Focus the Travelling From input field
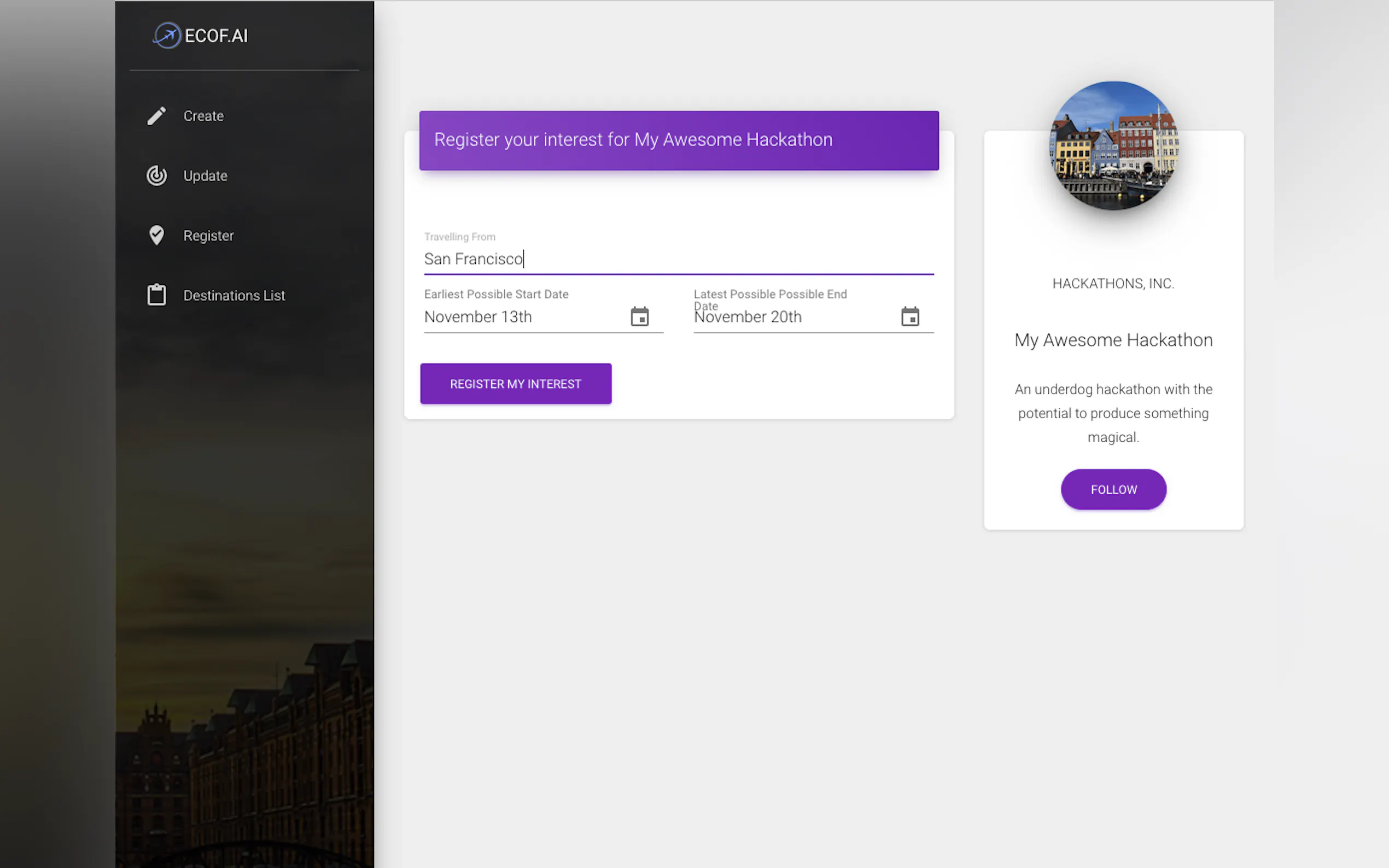Screen dimensions: 1389x868 [678, 259]
